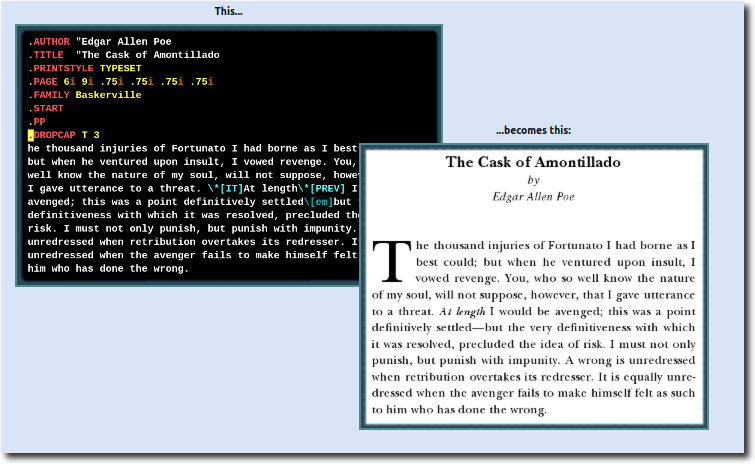This screenshot has width=755, height=464.
Task: Click the \*[IT] italic escape sequence
Action: coord(224,188)
